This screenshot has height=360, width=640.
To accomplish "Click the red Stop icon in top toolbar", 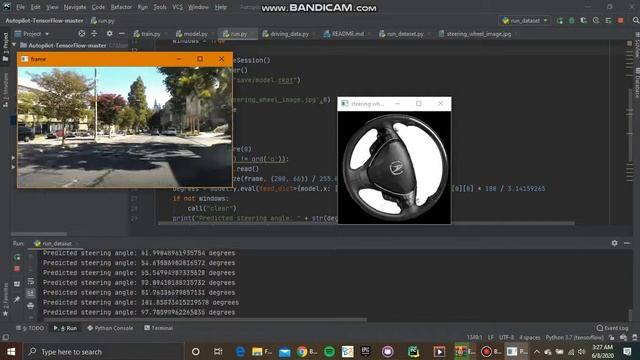I will 621,20.
